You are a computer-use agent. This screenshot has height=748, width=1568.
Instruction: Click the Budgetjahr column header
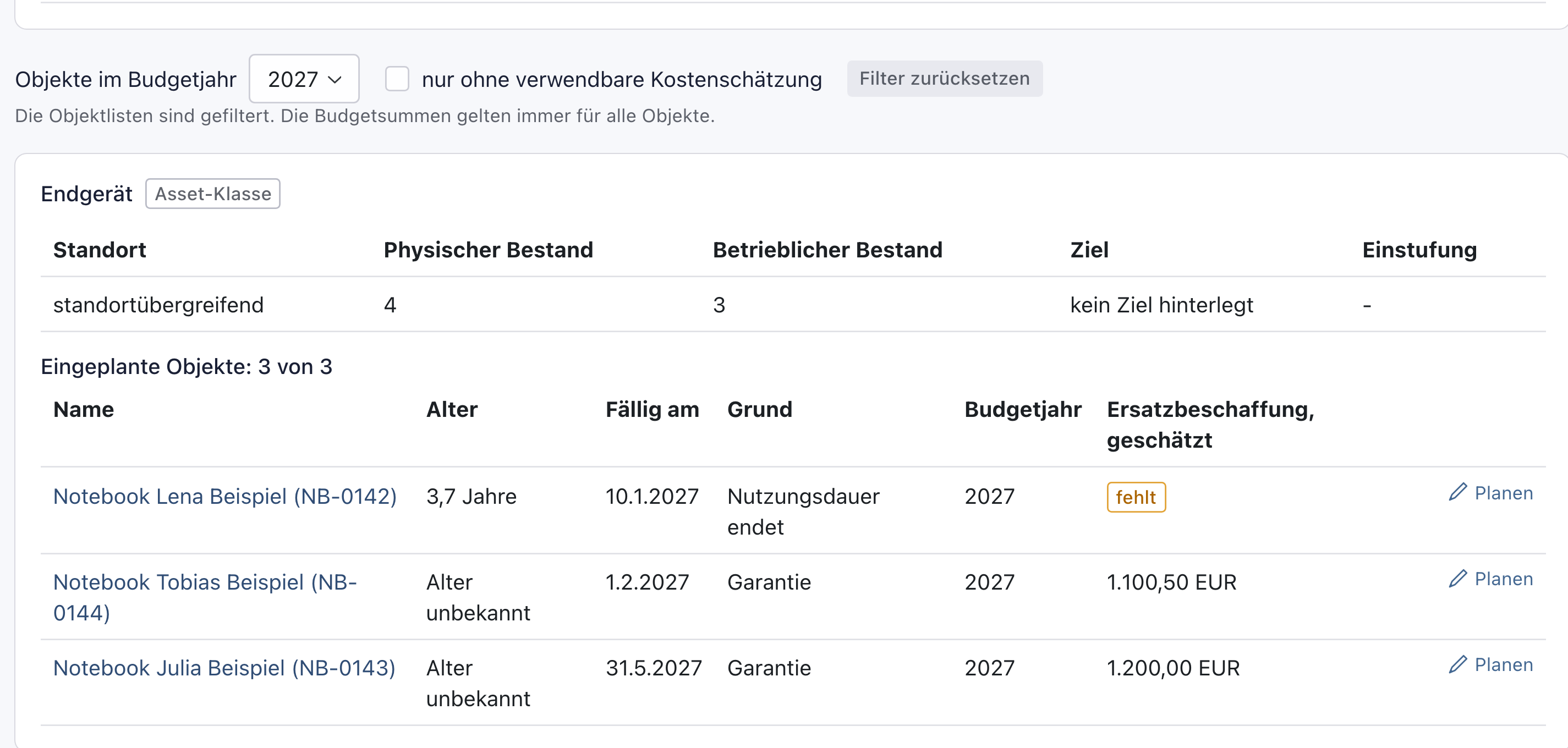click(1023, 410)
